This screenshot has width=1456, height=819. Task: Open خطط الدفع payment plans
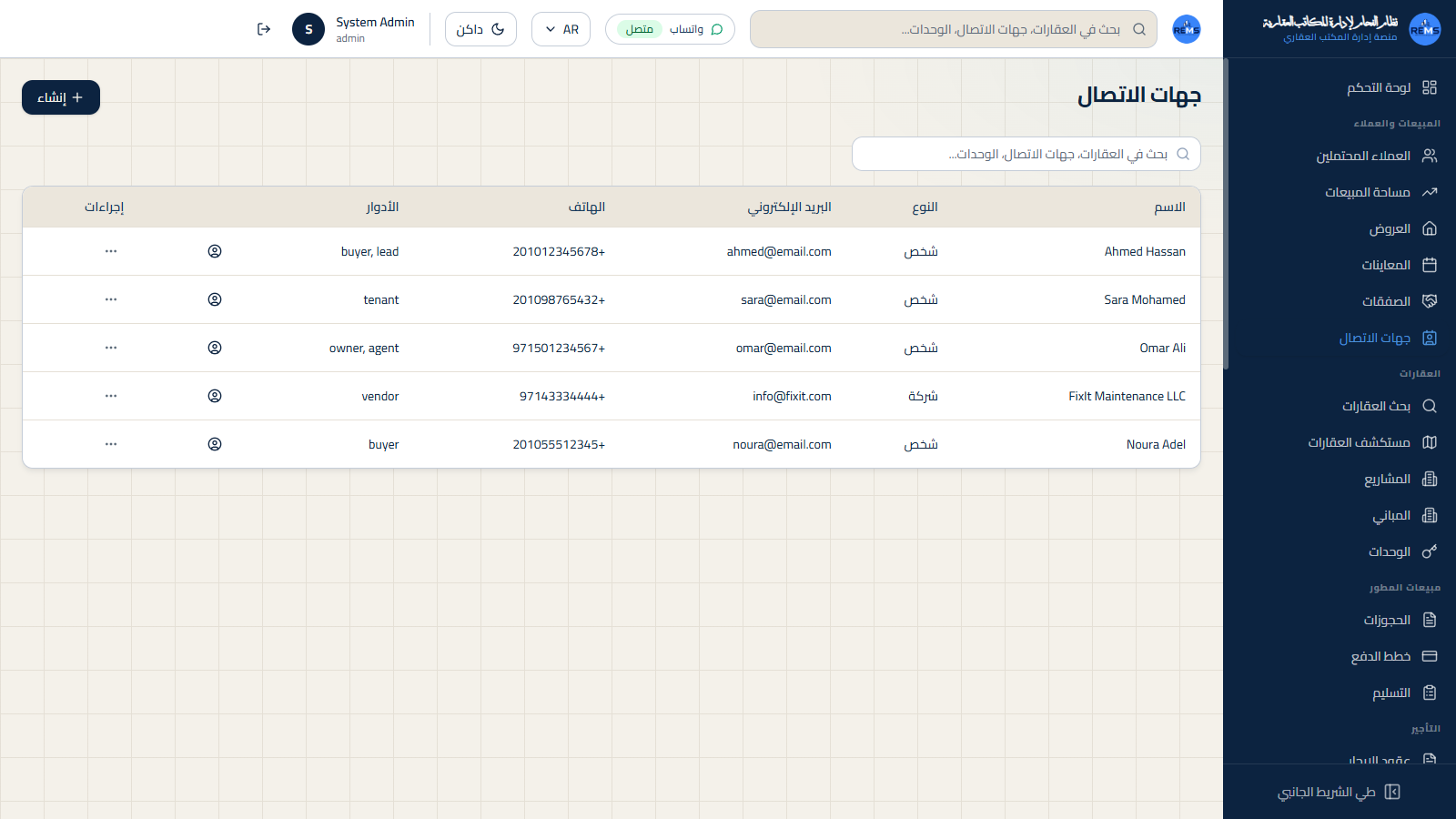pyautogui.click(x=1380, y=656)
